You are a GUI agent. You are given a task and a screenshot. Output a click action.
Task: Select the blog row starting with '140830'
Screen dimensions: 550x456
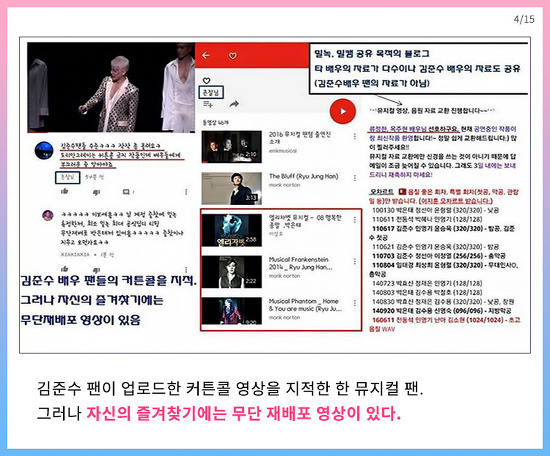click(443, 301)
